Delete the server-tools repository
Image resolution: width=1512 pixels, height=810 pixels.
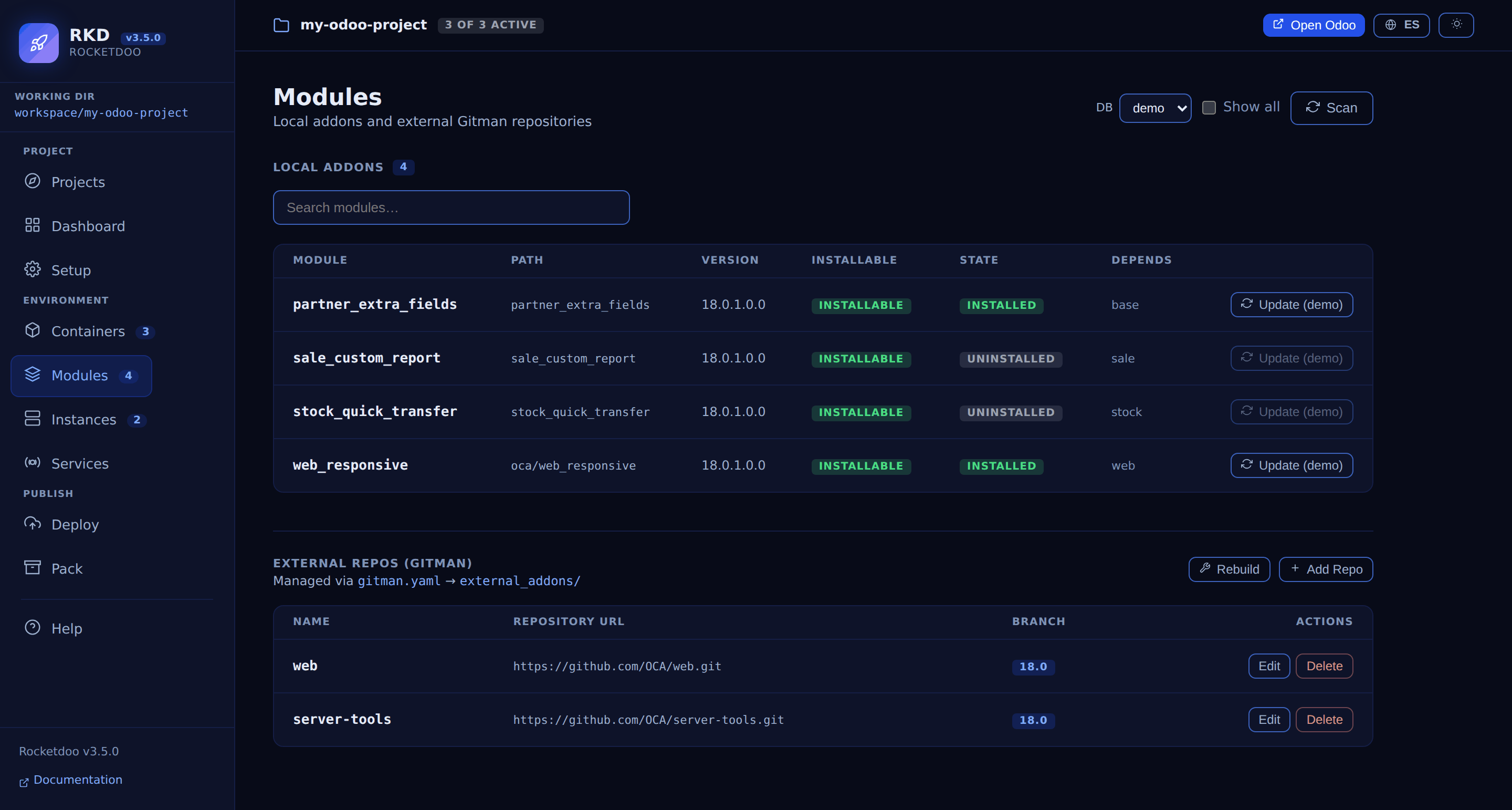click(1324, 720)
